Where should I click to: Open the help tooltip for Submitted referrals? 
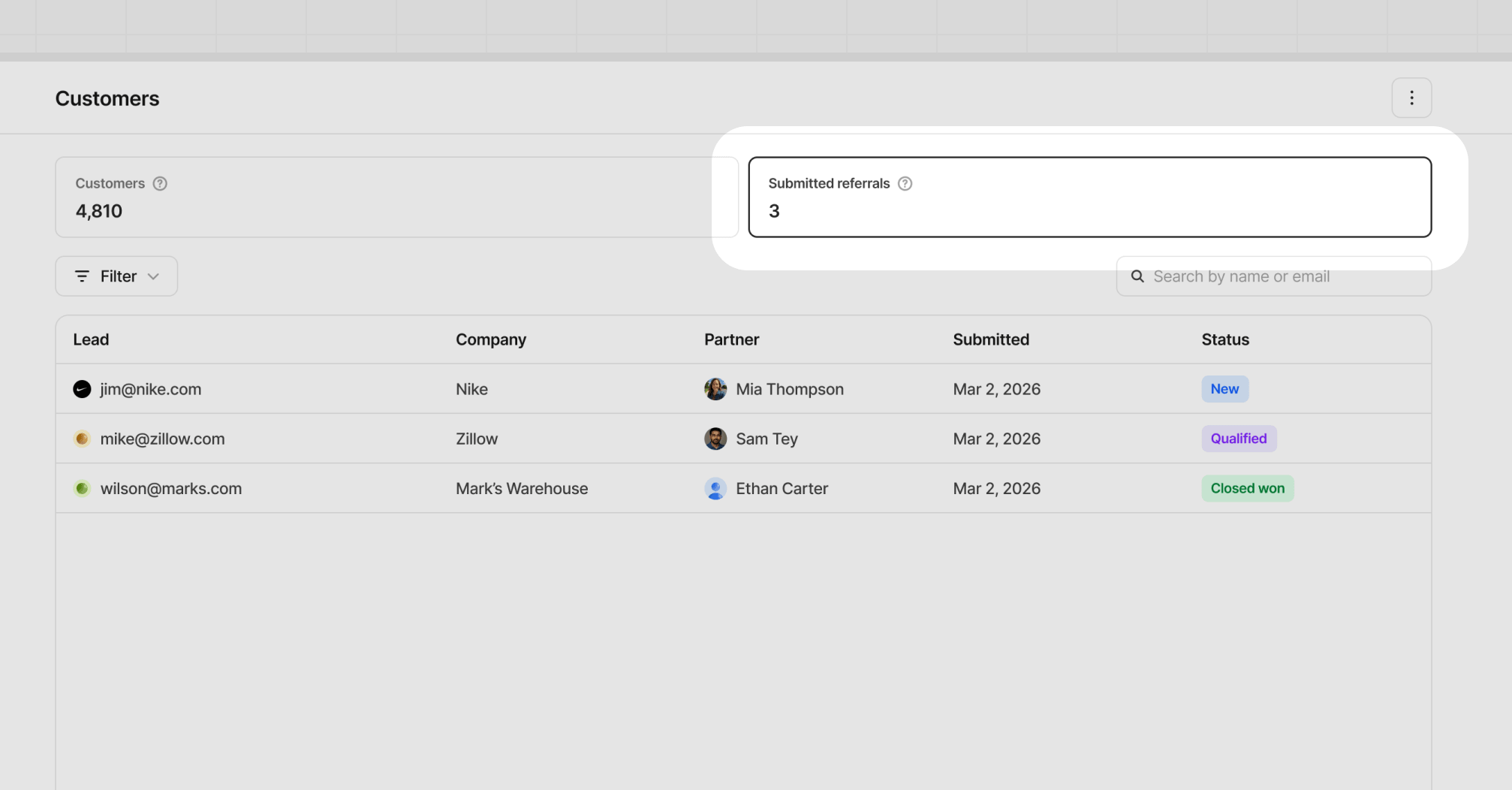click(905, 182)
